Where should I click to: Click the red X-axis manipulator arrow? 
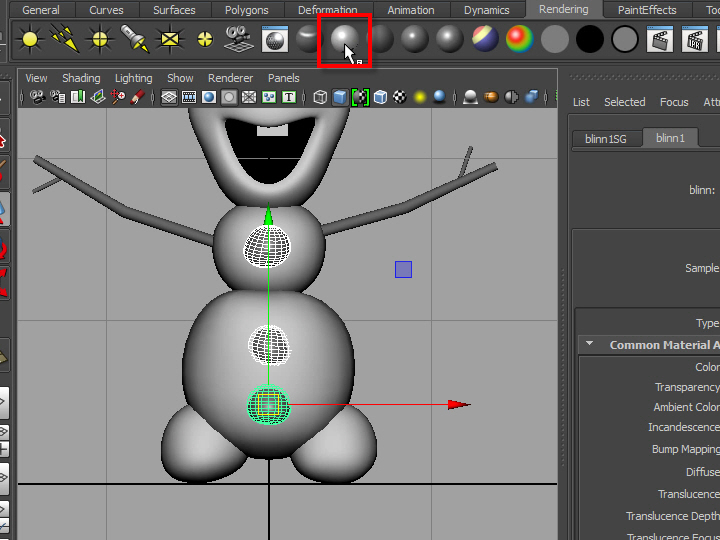point(458,405)
